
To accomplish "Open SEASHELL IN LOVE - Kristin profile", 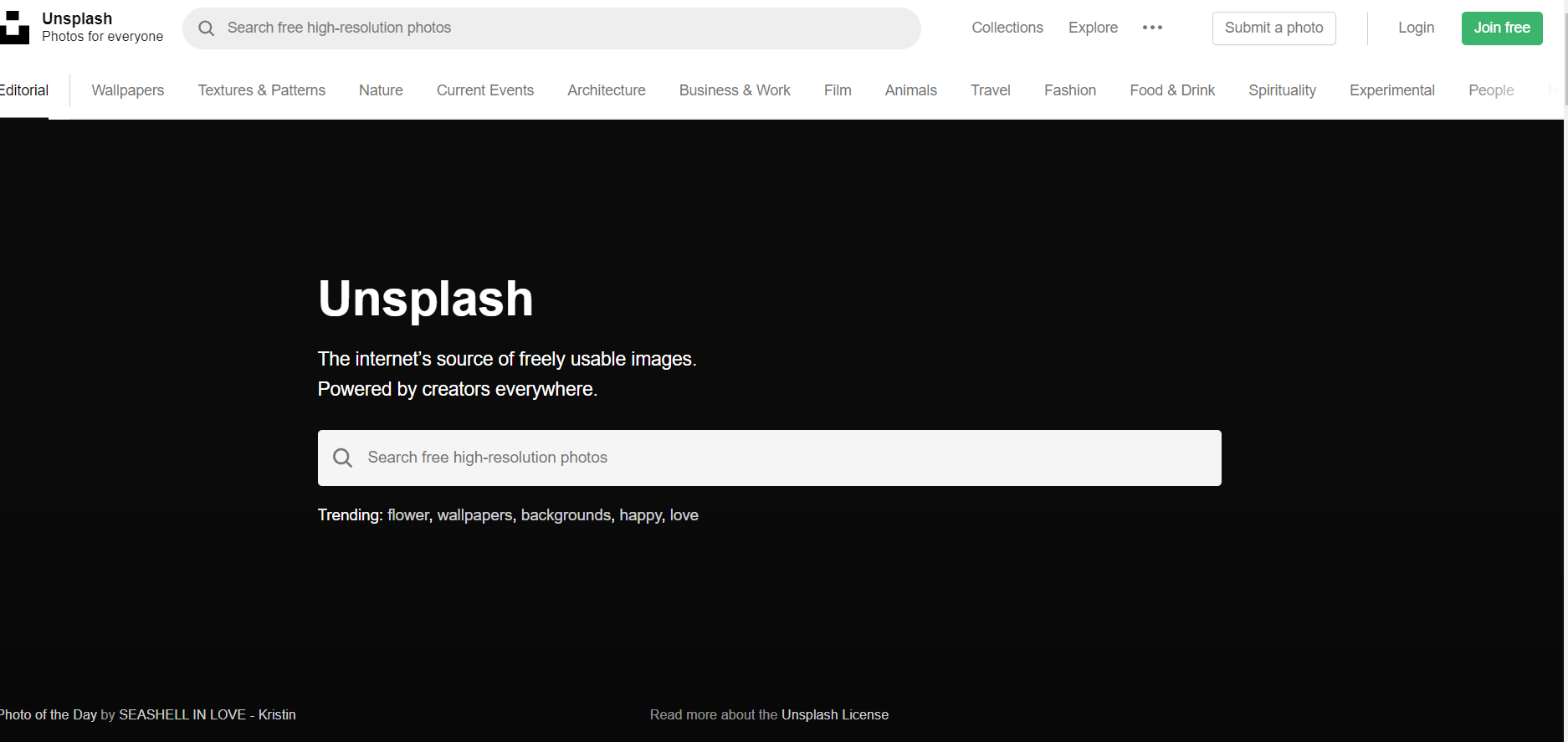I will (x=207, y=715).
